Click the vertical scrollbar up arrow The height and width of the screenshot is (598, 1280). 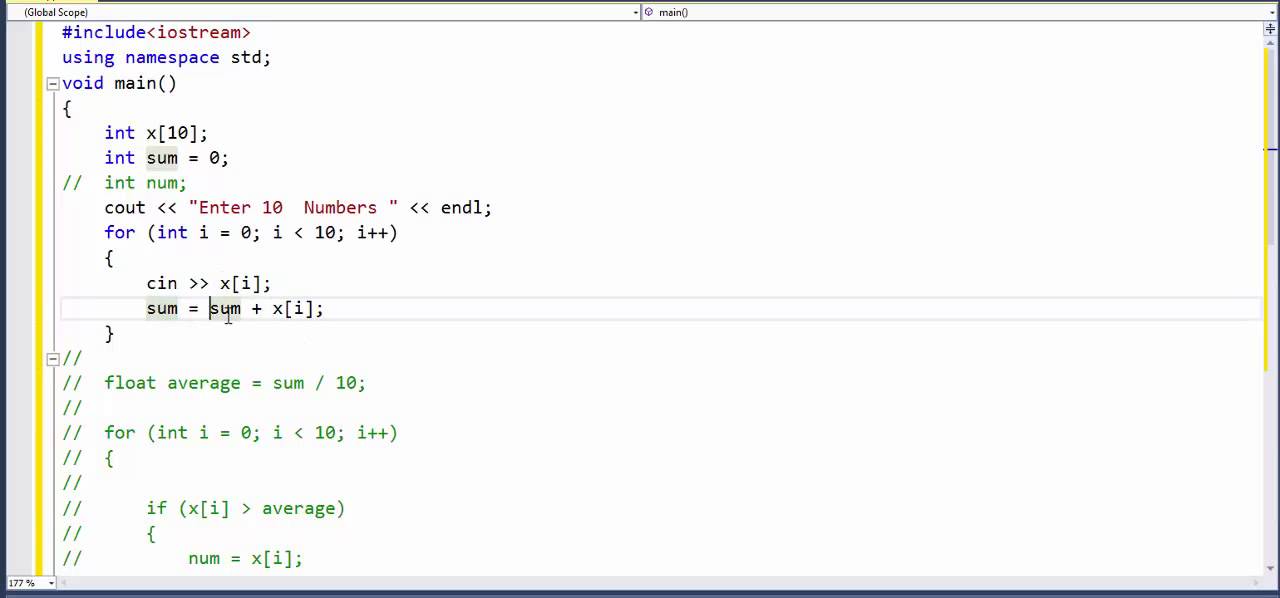(x=1270, y=45)
